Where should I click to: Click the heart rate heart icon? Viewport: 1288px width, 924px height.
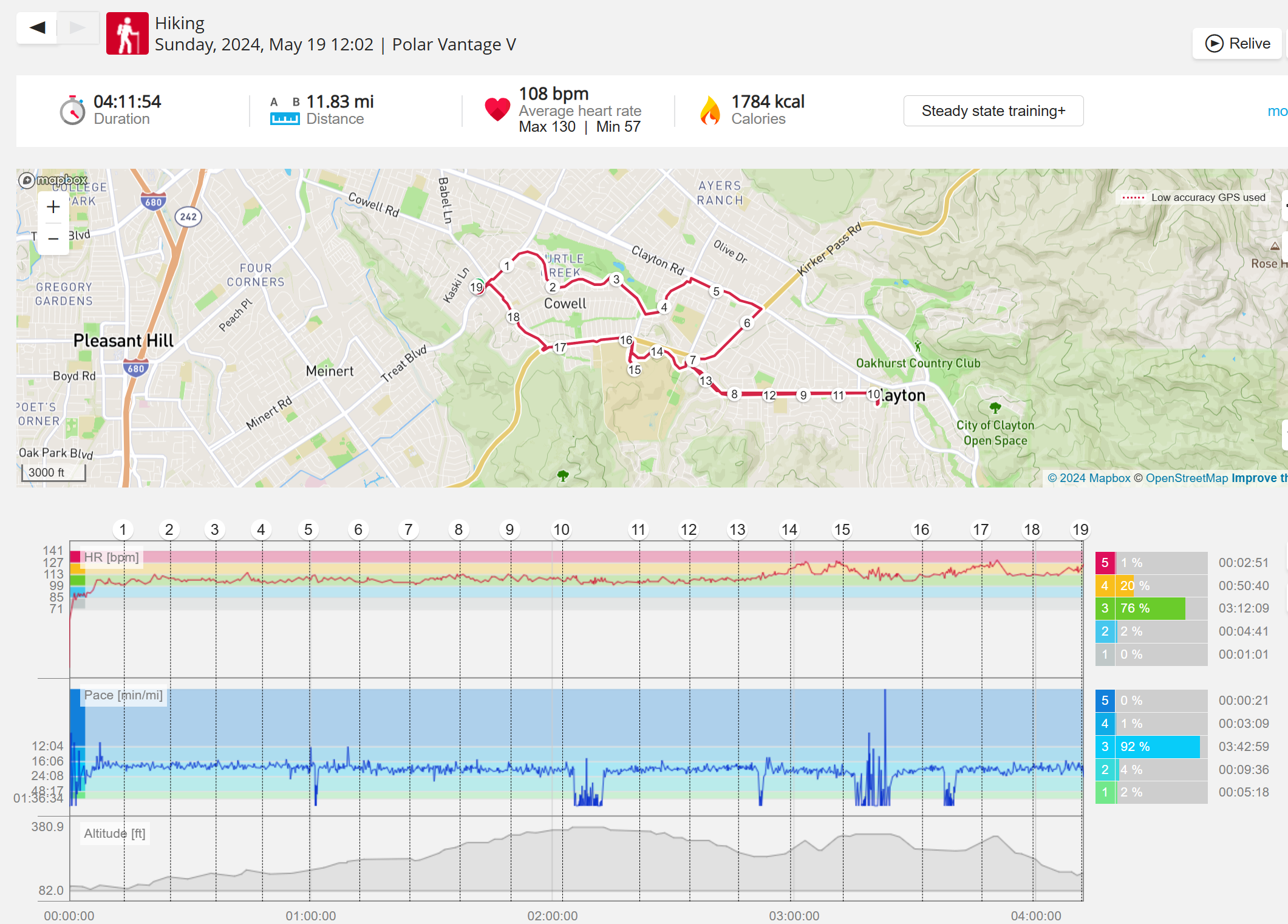point(497,109)
